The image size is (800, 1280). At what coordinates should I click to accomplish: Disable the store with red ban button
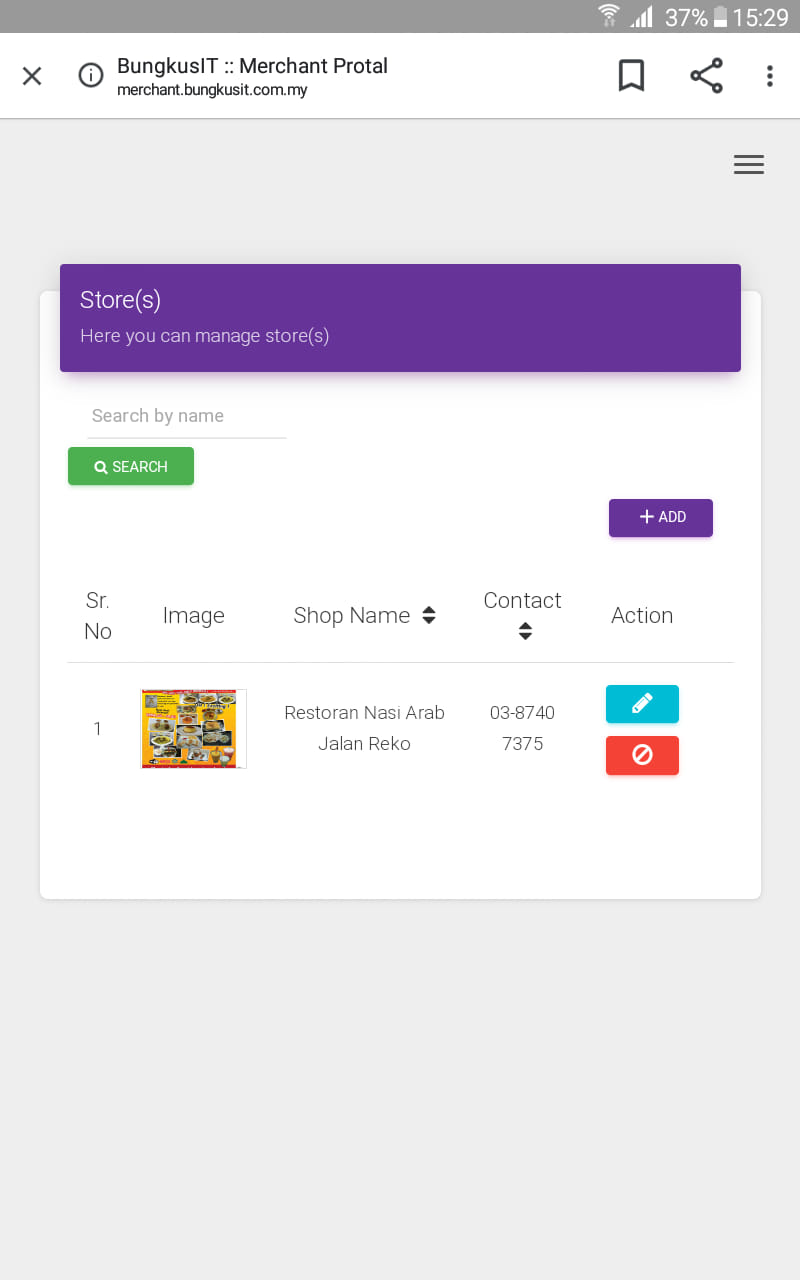(x=642, y=755)
